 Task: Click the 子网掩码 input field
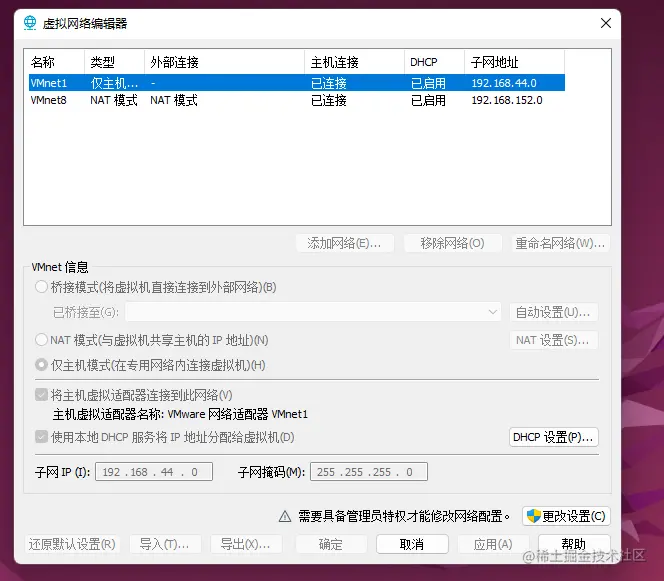[369, 472]
